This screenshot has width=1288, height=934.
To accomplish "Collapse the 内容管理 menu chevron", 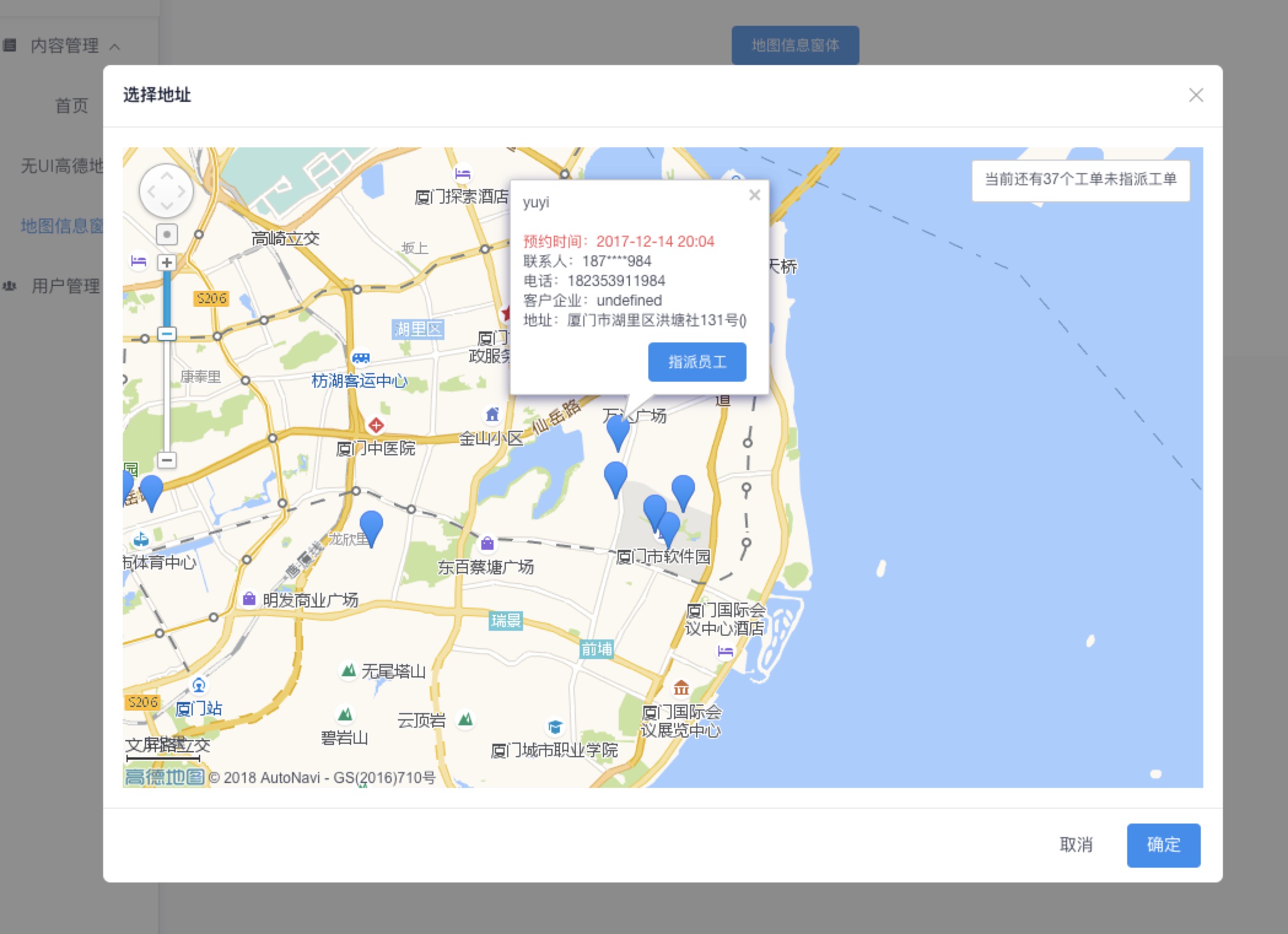I will pyautogui.click(x=115, y=46).
